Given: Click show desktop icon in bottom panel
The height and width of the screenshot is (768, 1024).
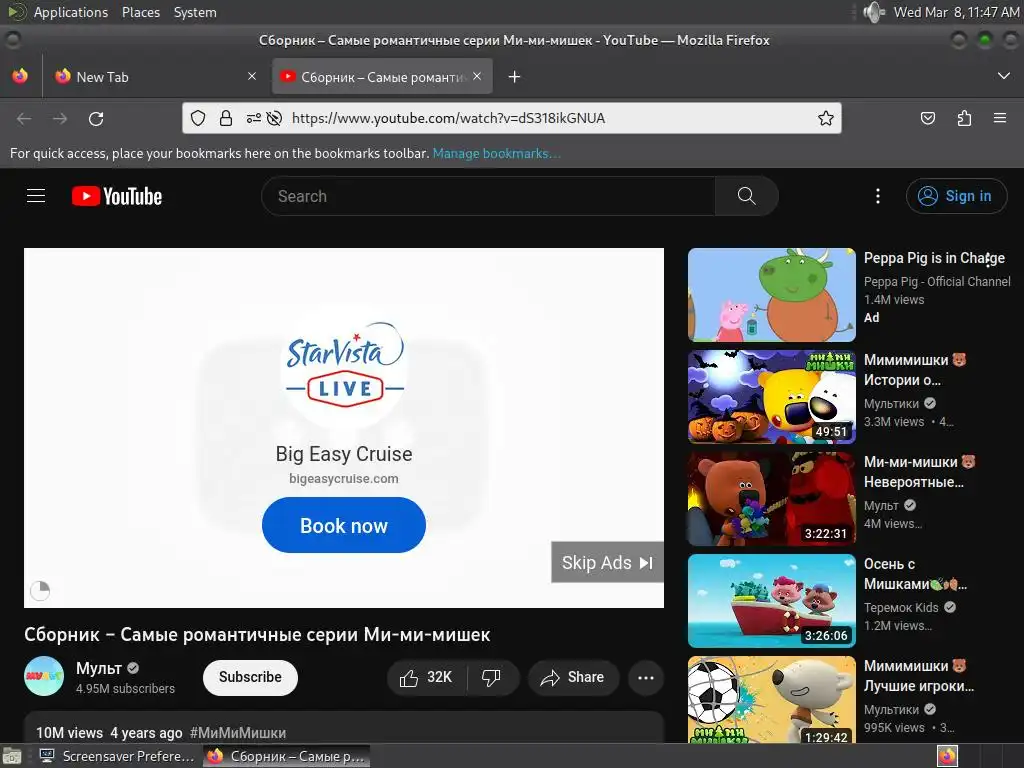Looking at the screenshot, I should [x=12, y=756].
